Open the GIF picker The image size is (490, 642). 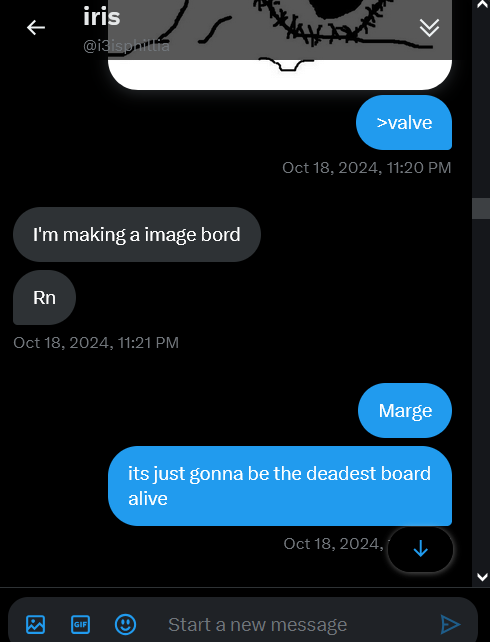click(80, 624)
